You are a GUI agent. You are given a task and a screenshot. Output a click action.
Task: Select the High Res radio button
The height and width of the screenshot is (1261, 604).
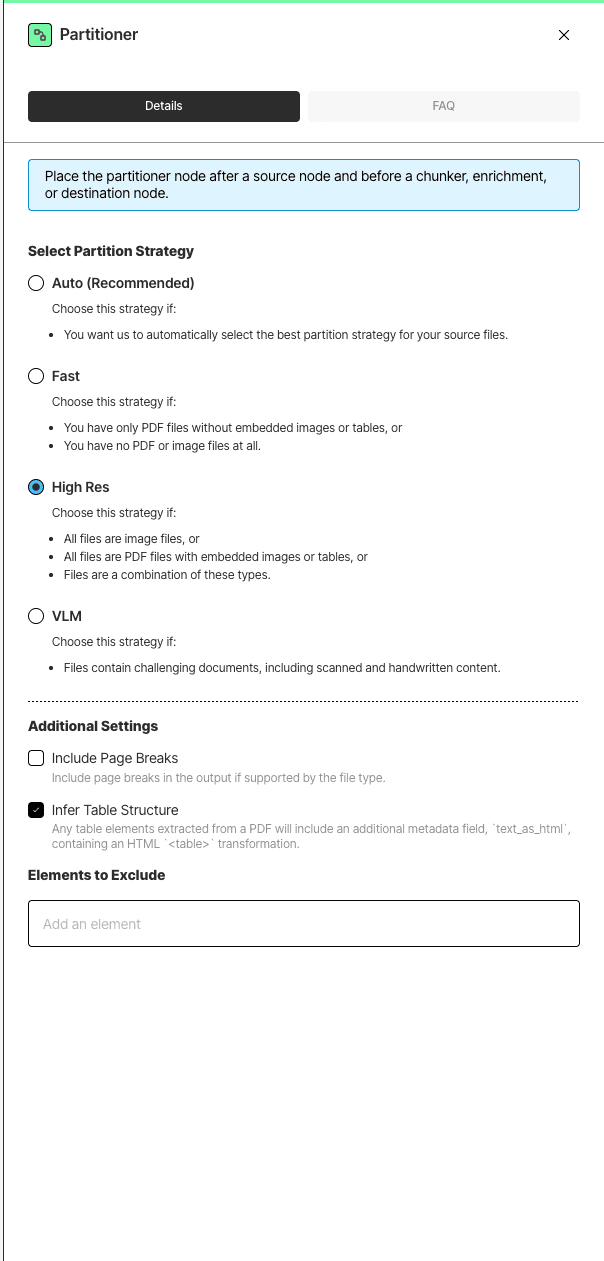pos(36,487)
